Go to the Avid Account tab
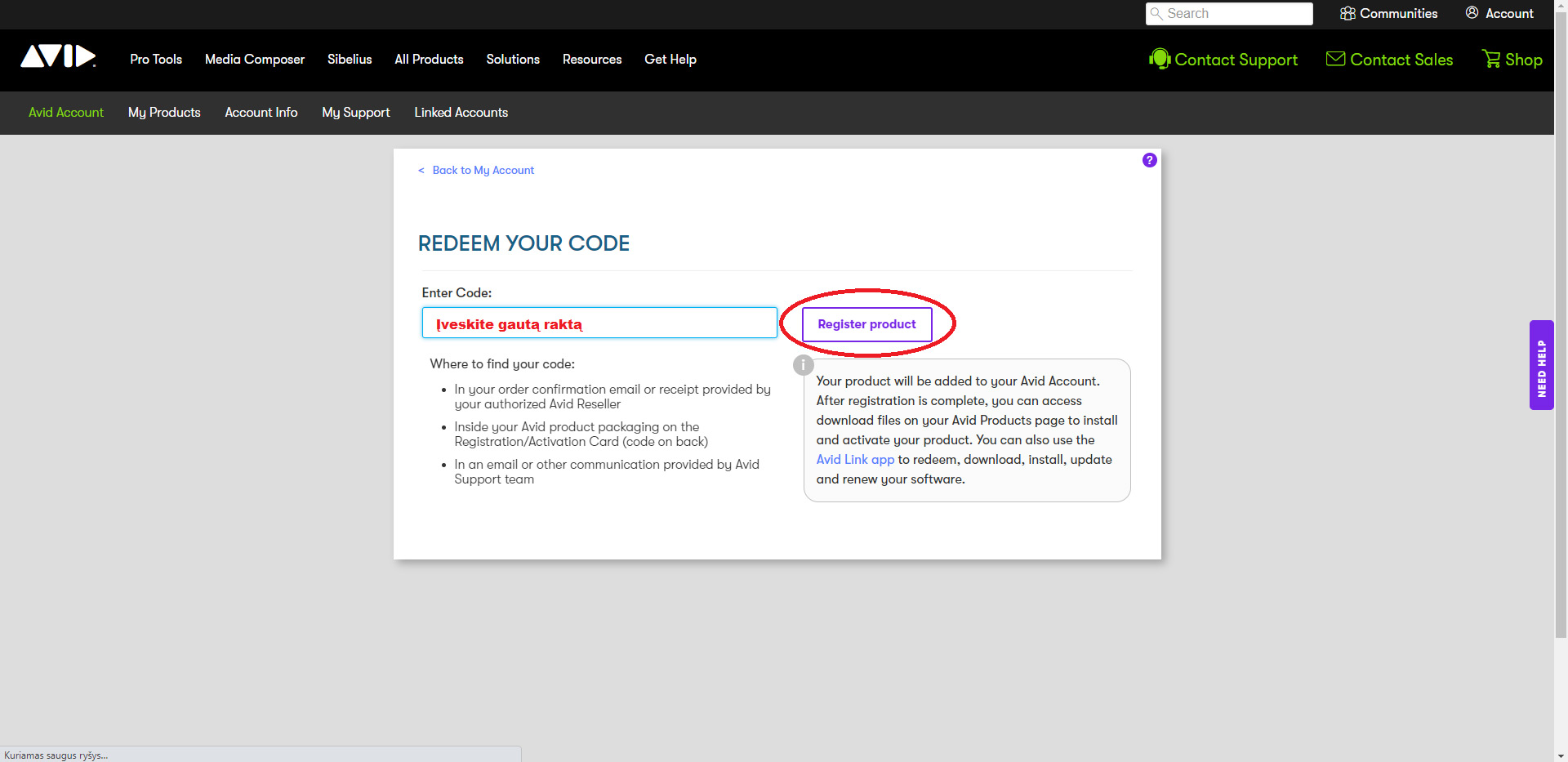This screenshot has height=762, width=1568. (66, 113)
